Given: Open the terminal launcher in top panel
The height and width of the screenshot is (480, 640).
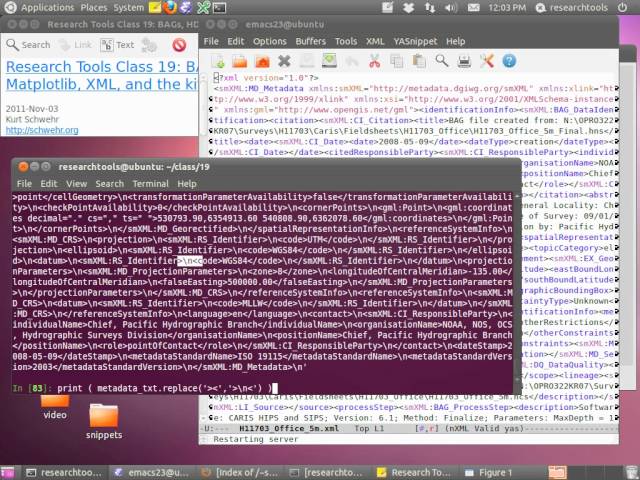Looking at the screenshot, I should click(x=219, y=7).
